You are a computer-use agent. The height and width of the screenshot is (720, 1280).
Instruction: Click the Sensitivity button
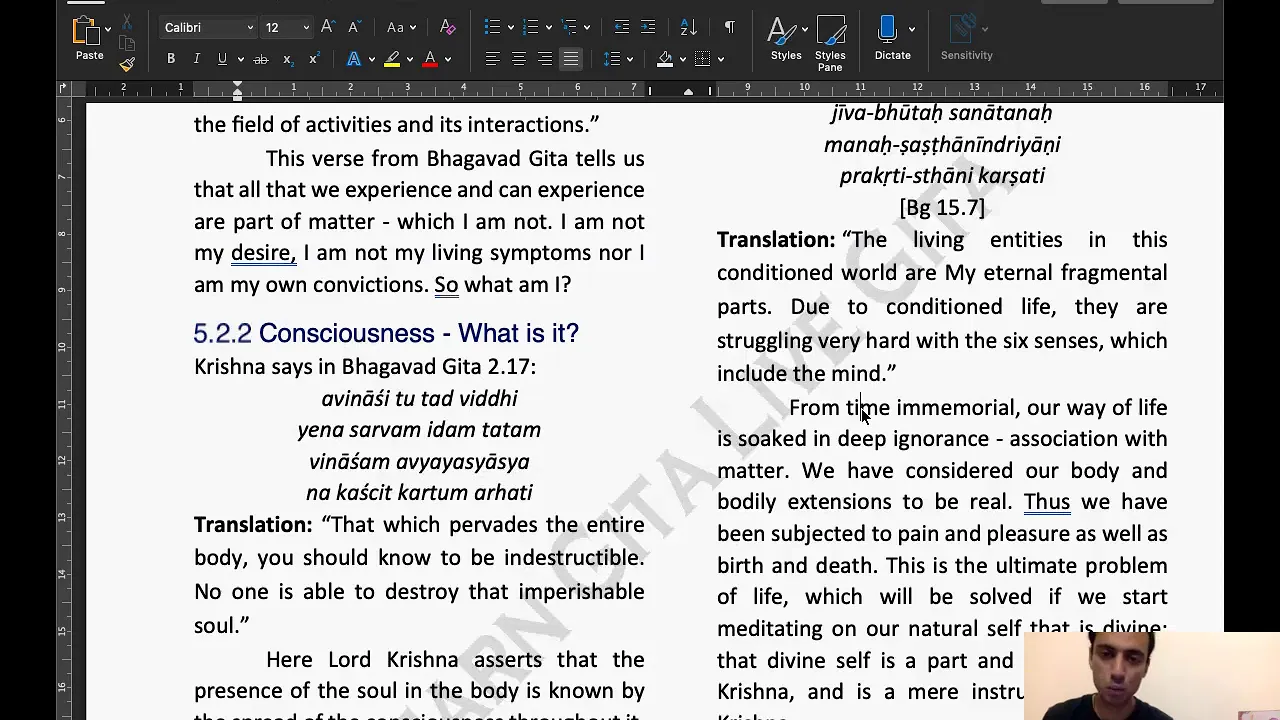click(x=966, y=38)
